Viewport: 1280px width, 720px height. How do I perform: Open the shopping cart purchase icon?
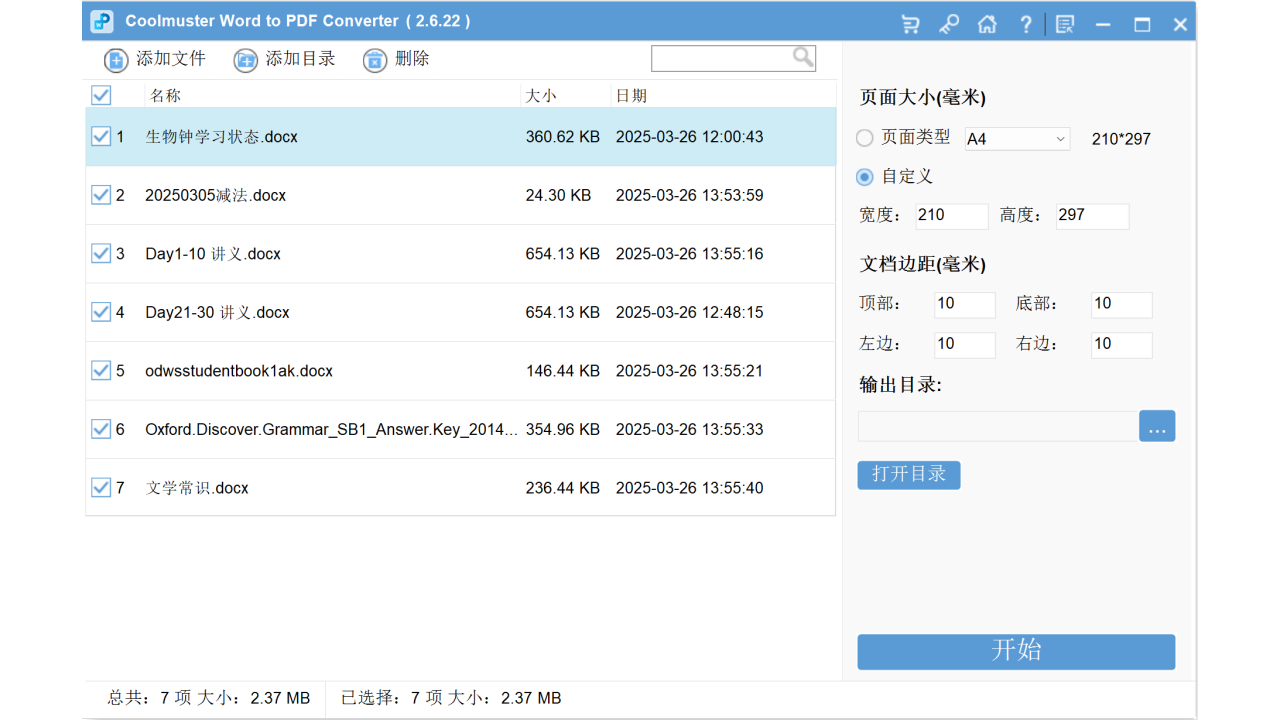909,23
